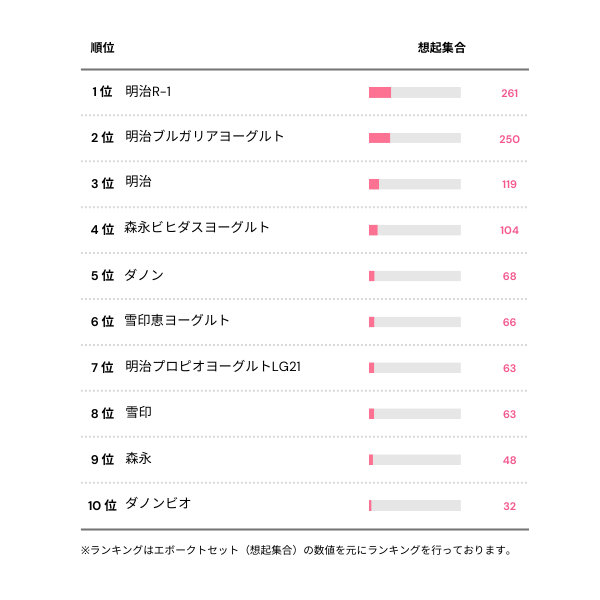Click the 順位 column header

tap(102, 47)
